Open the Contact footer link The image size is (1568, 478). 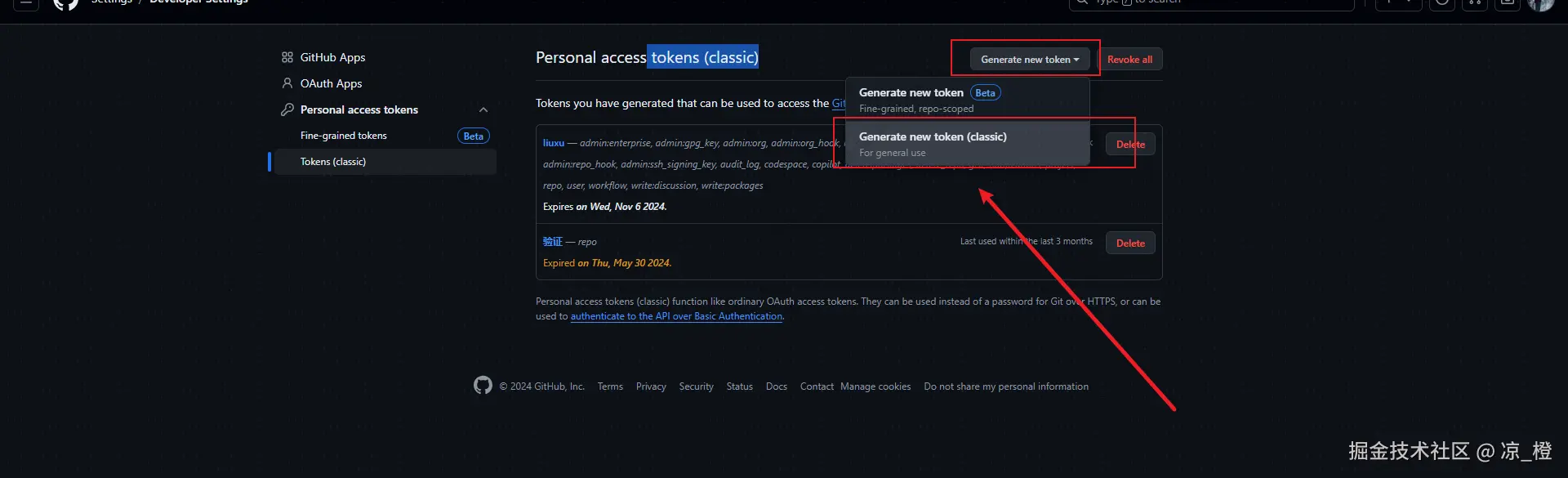pyautogui.click(x=817, y=386)
